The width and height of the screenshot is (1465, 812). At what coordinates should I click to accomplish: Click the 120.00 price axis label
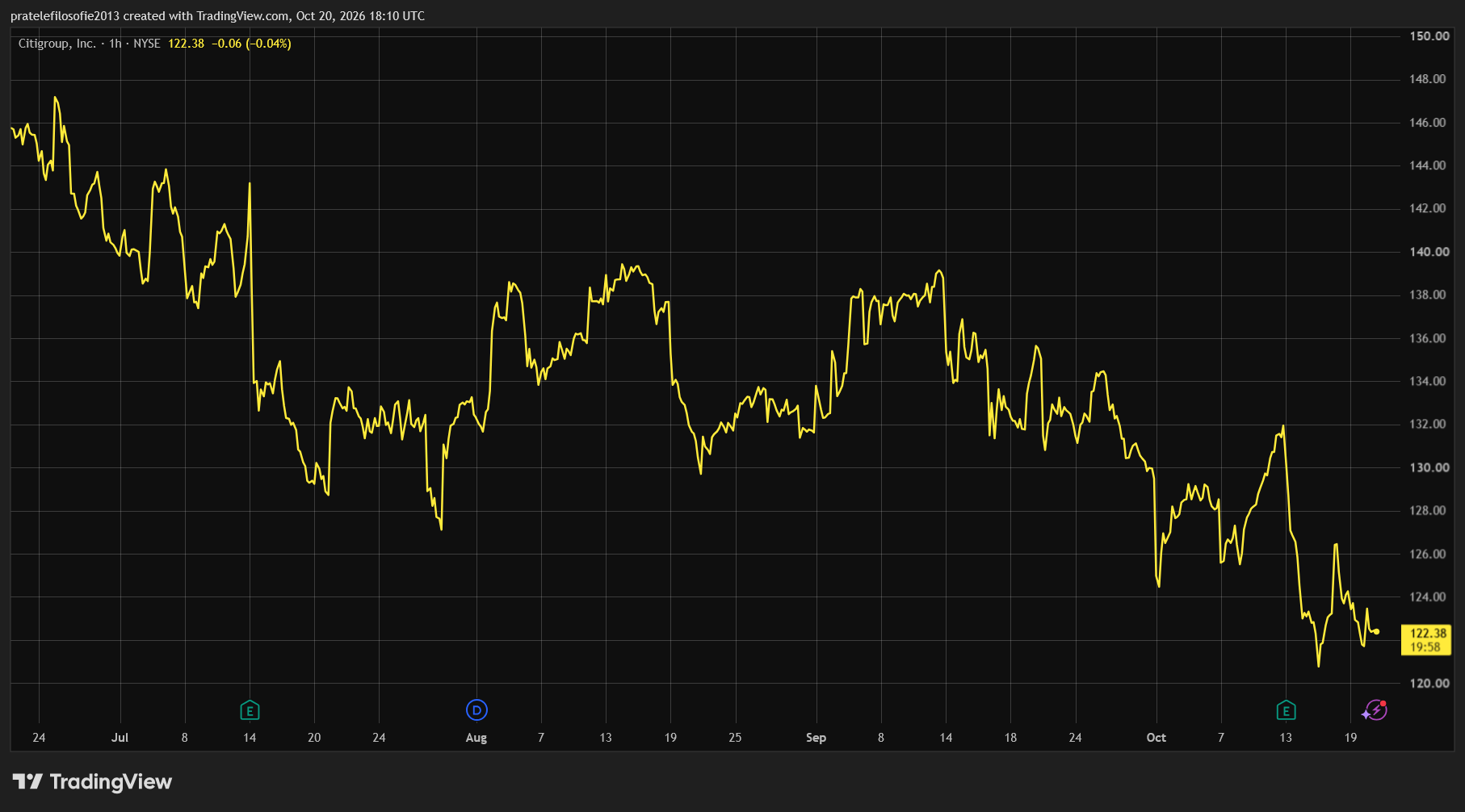[x=1429, y=683]
